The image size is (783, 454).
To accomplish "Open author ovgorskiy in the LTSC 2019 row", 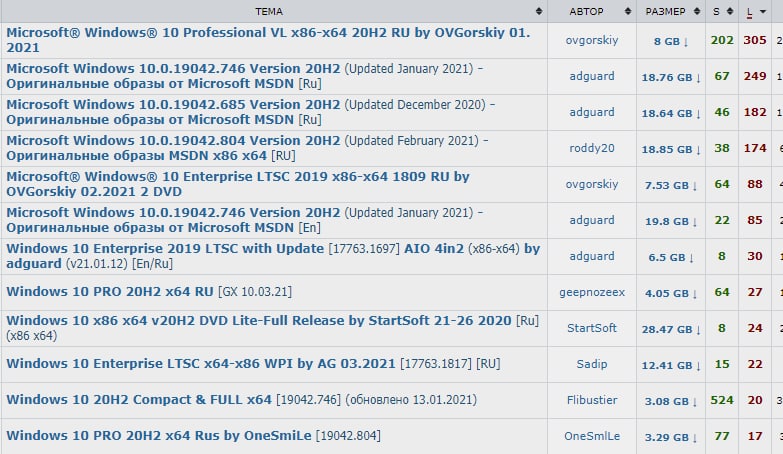I will pyautogui.click(x=592, y=184).
